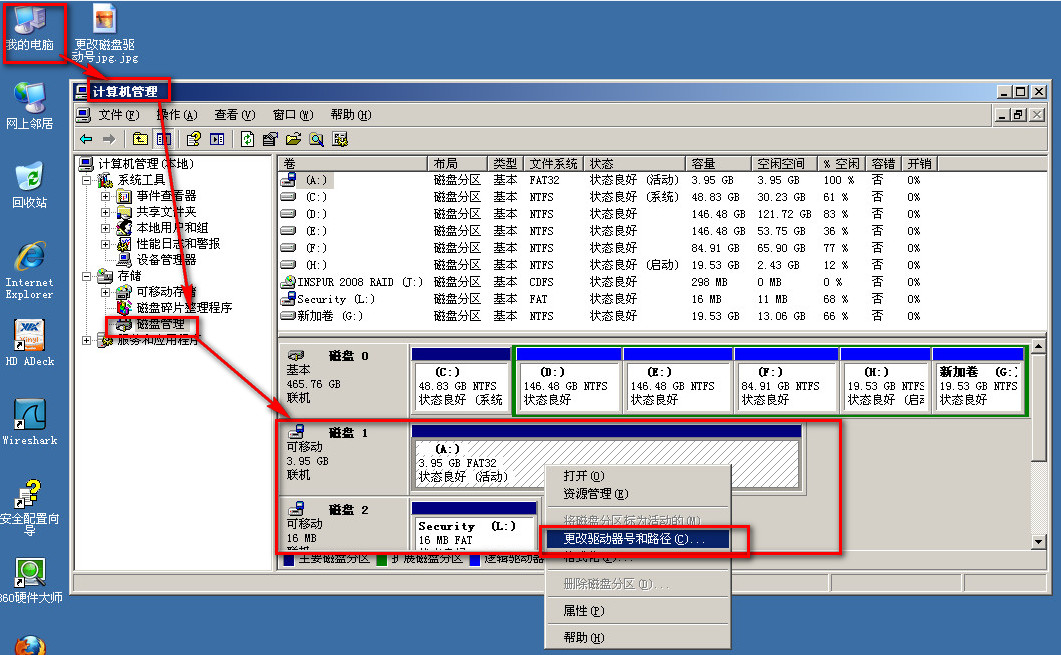
Task: Open the 文件(F) menu
Action: 118,115
